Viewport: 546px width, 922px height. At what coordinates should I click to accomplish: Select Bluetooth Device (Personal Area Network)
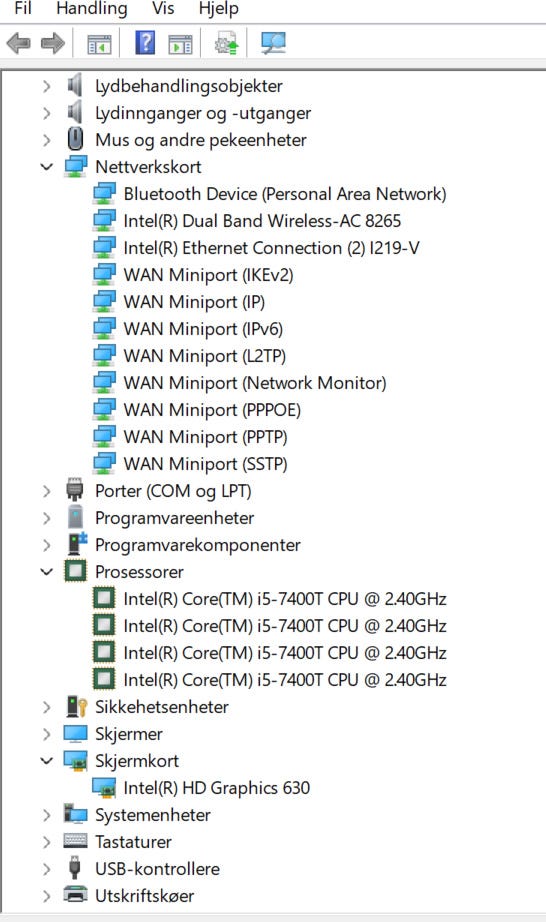(285, 194)
